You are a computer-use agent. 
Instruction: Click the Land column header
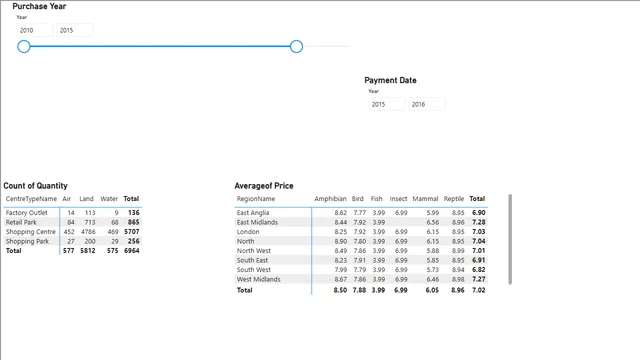(86, 199)
